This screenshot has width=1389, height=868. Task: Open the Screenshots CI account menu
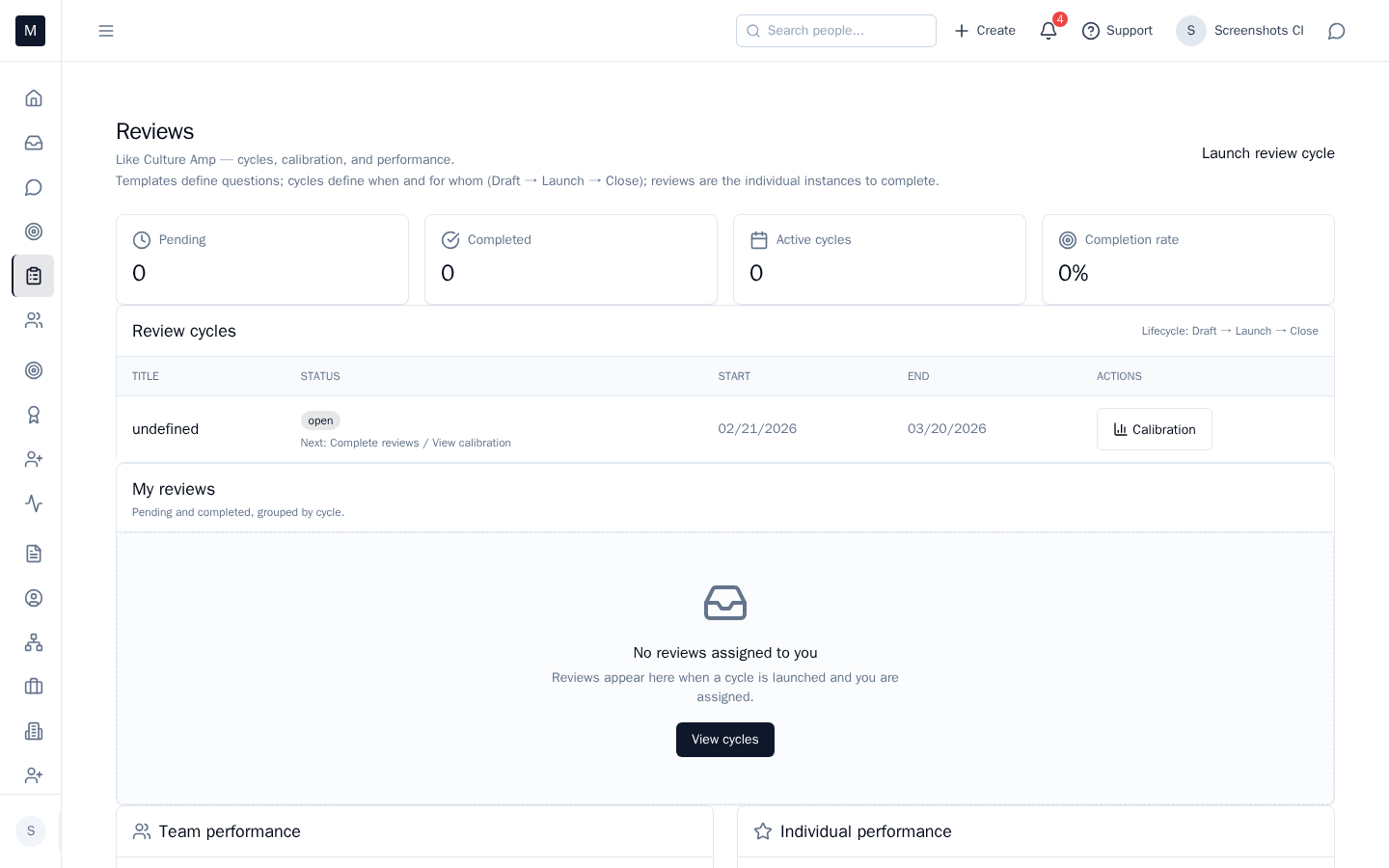tap(1239, 31)
